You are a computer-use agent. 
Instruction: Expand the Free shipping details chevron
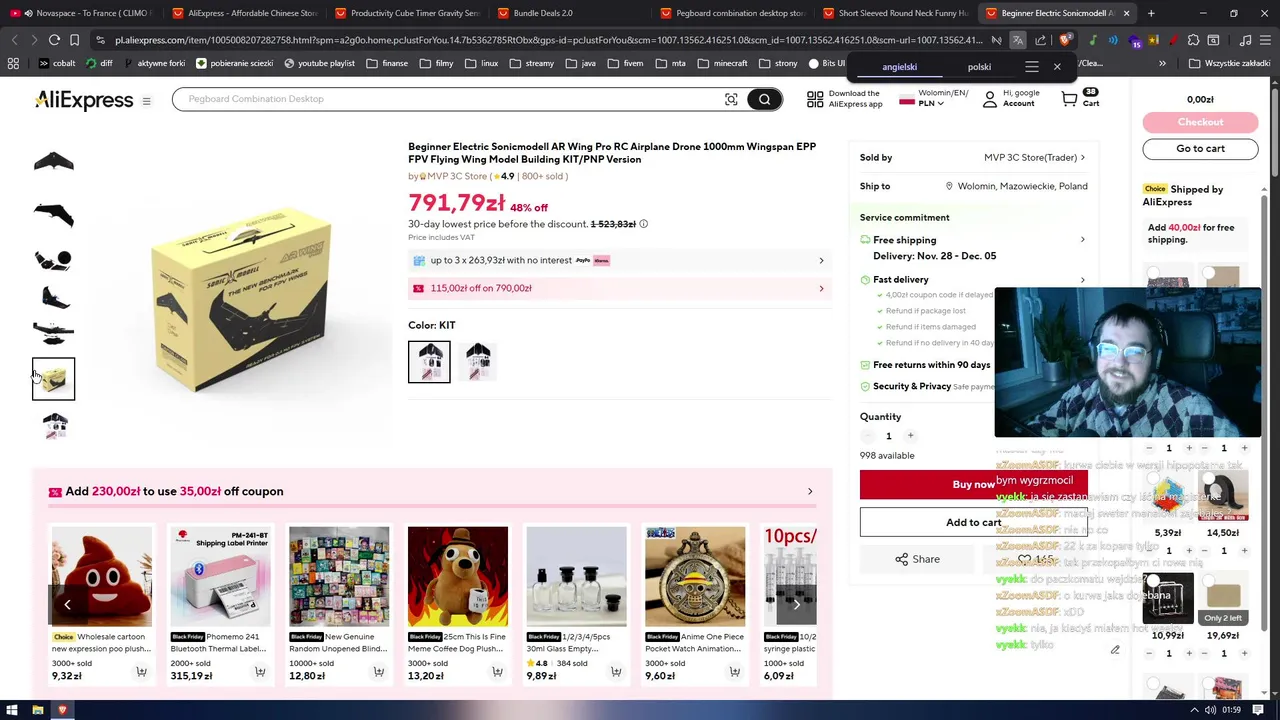(x=1082, y=240)
